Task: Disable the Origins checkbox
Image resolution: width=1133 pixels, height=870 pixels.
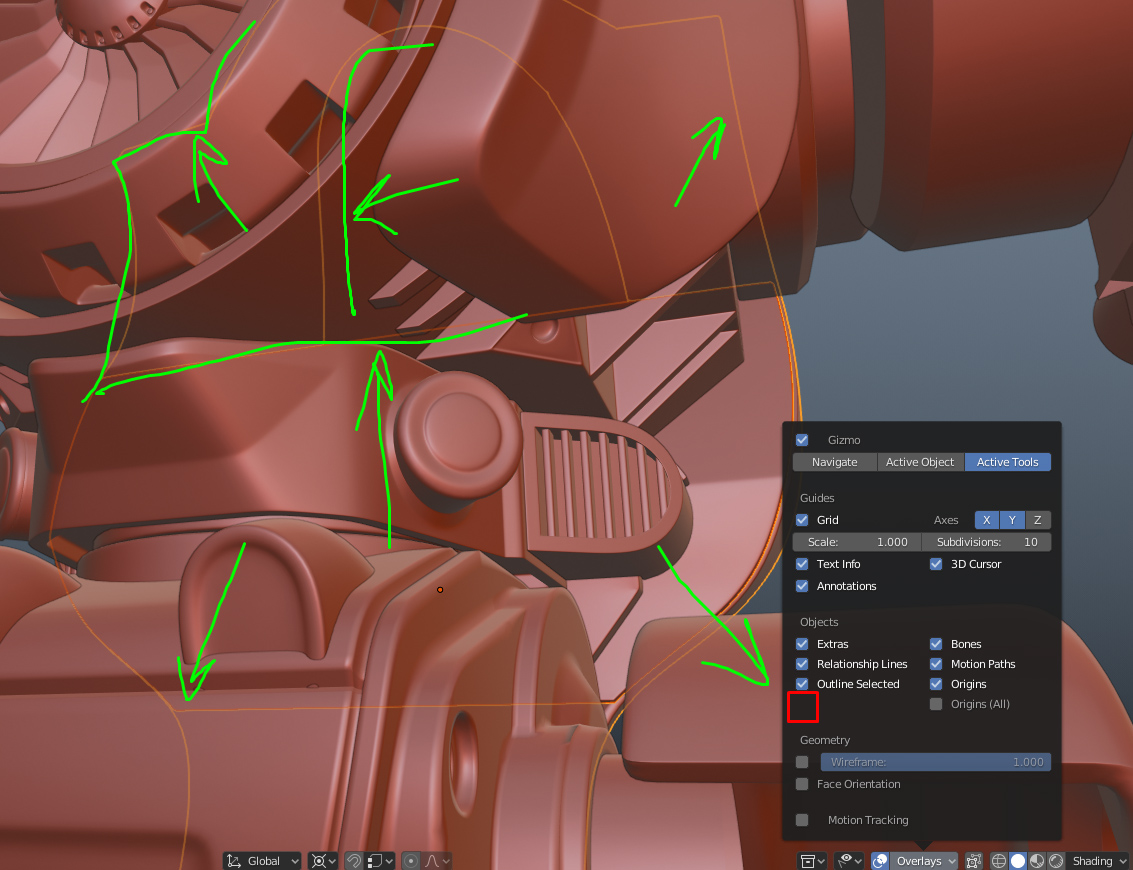Action: (x=936, y=684)
